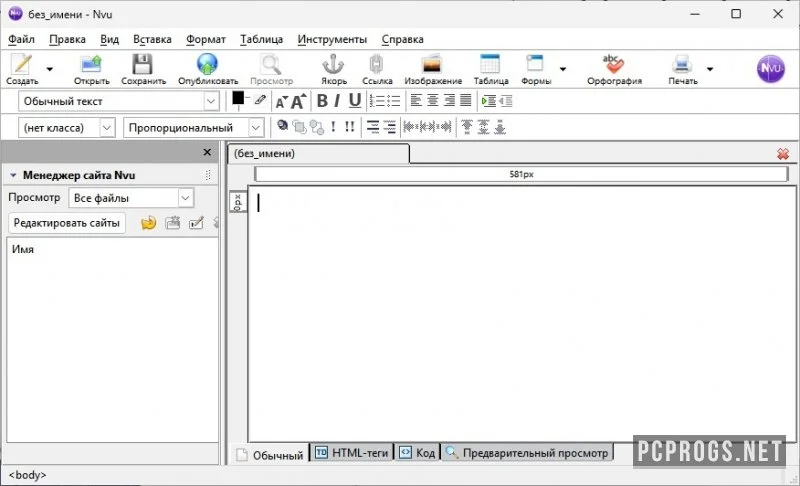Switch to HTML-теги mode tab
This screenshot has height=486, width=800.
tap(351, 452)
